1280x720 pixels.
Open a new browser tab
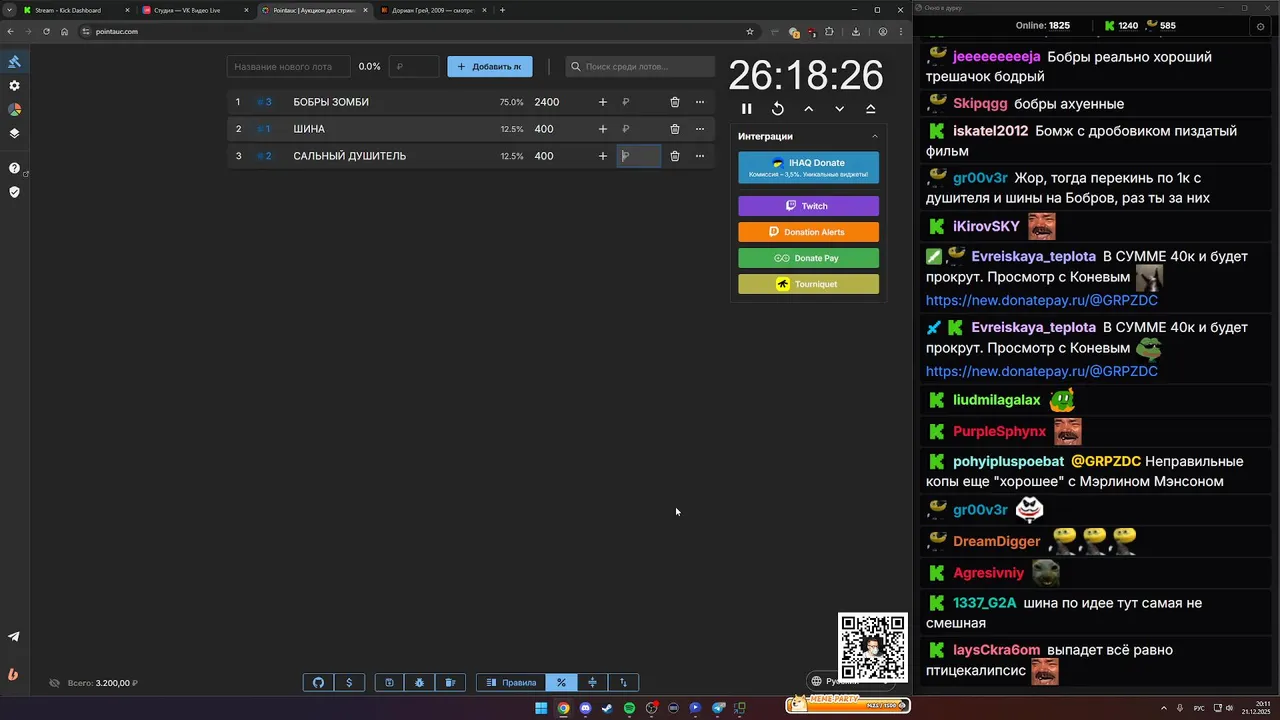pyautogui.click(x=502, y=10)
